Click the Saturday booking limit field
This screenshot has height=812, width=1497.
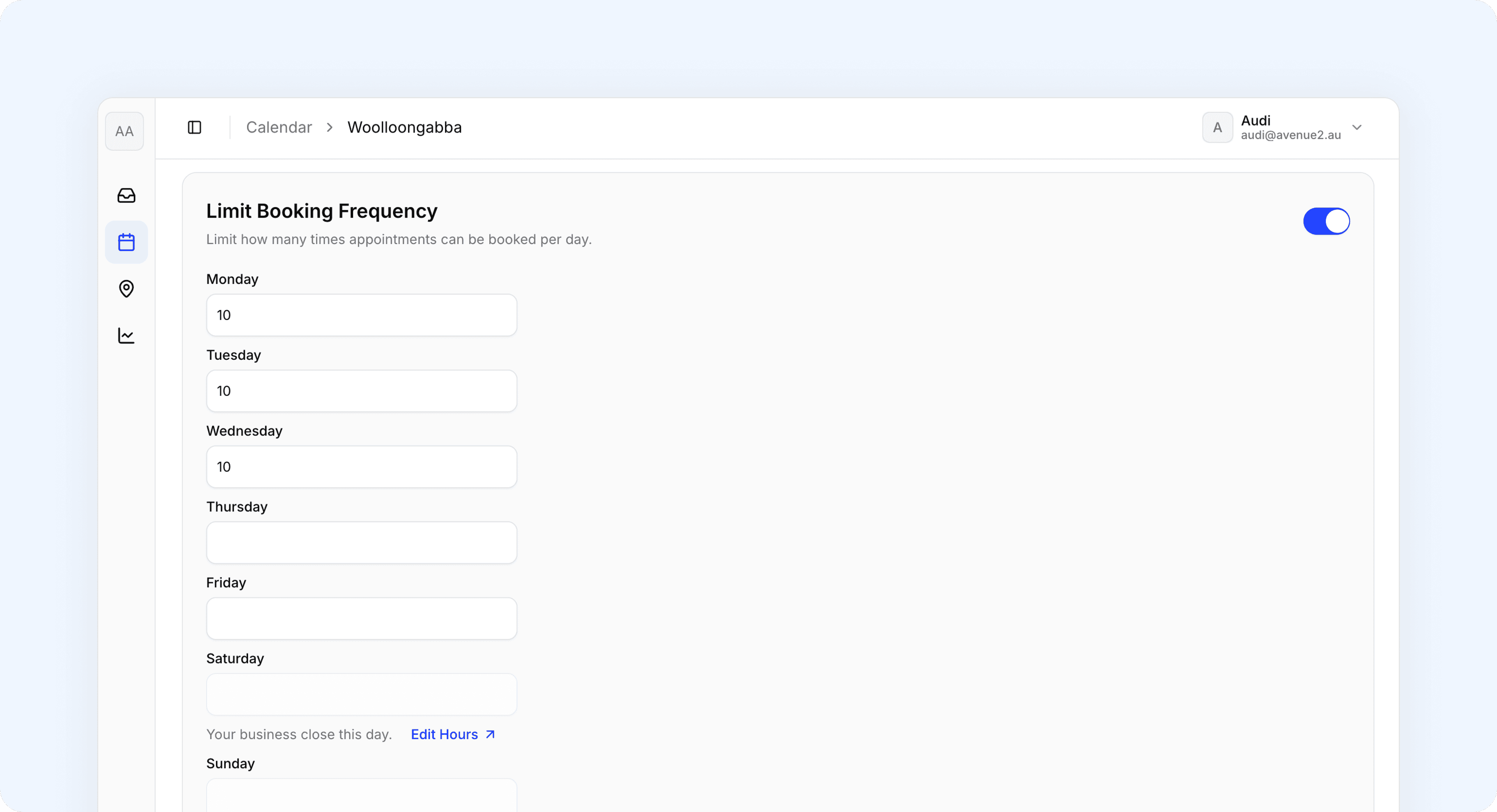pos(361,695)
